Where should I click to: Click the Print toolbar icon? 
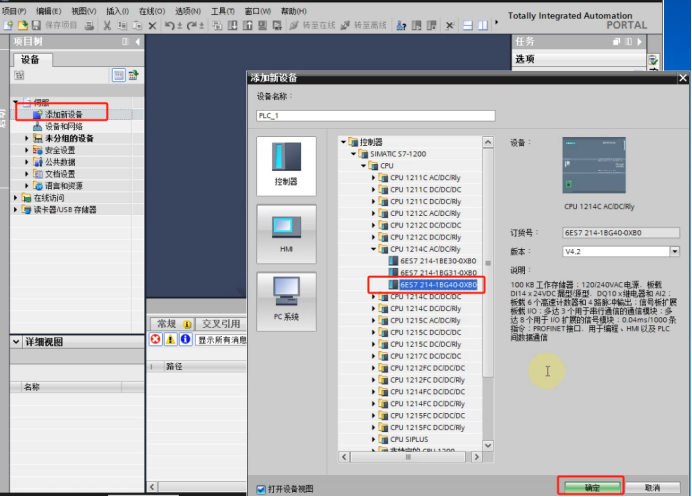(x=89, y=26)
